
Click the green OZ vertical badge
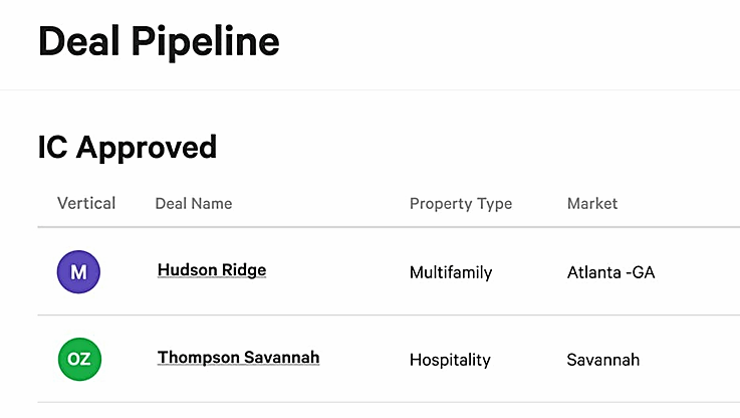[x=79, y=359]
